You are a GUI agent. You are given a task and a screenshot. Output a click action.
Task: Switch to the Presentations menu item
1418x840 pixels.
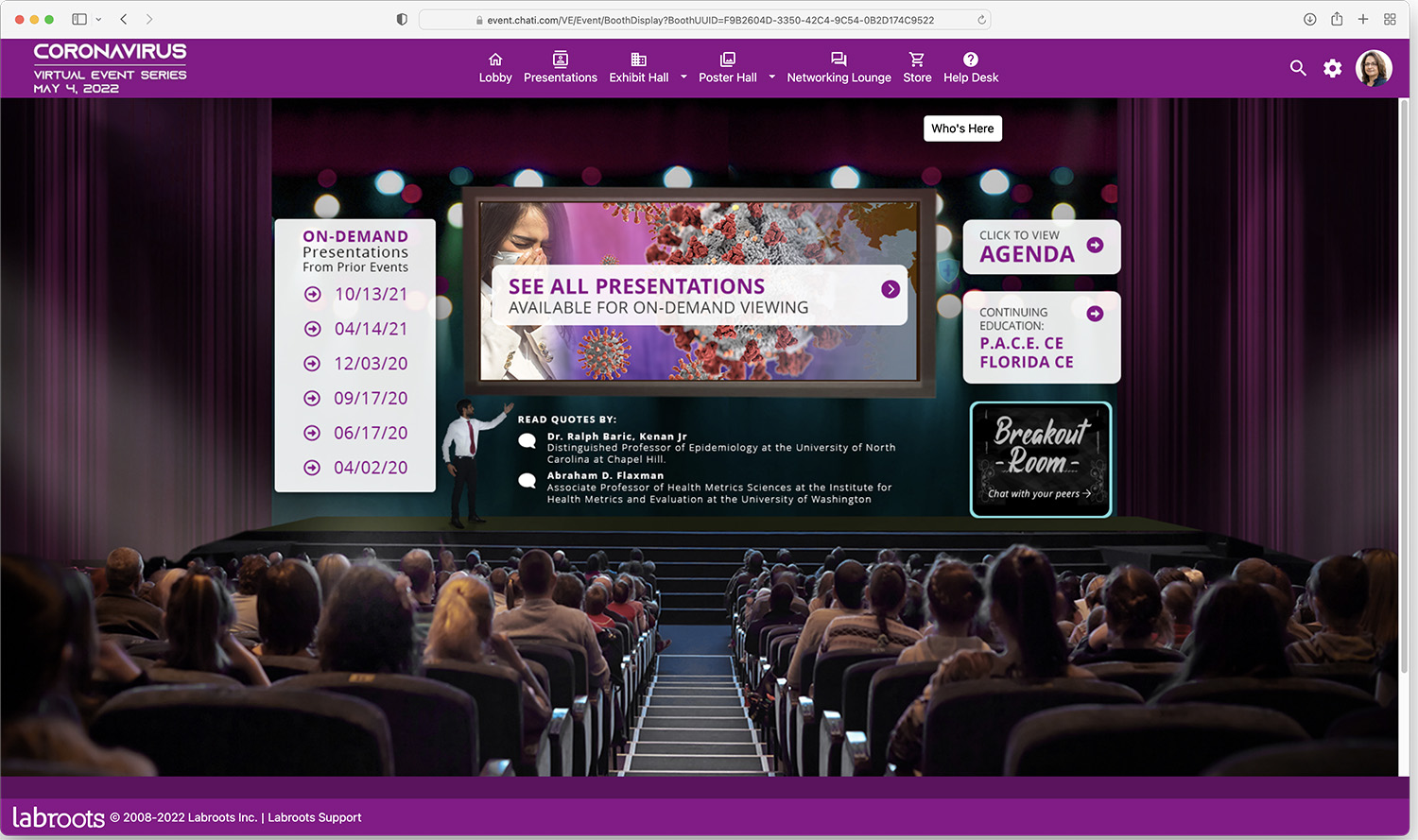click(x=561, y=77)
